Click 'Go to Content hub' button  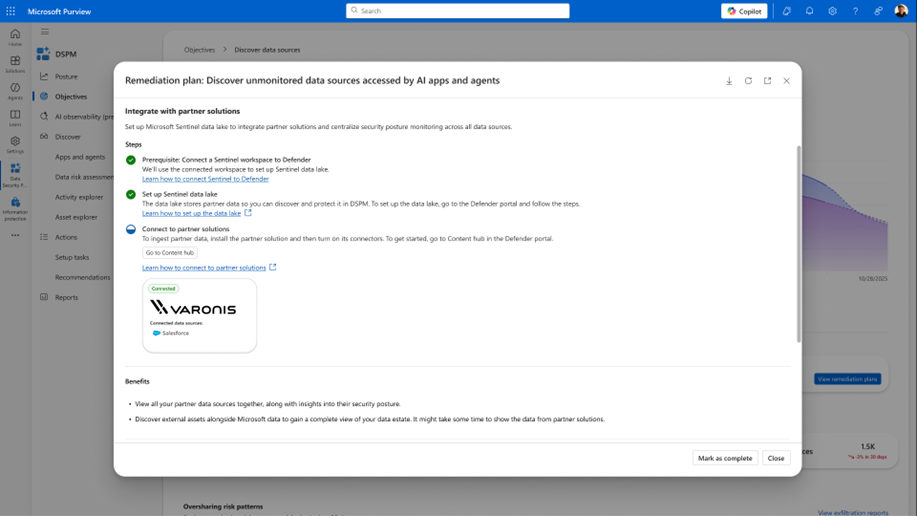point(170,253)
